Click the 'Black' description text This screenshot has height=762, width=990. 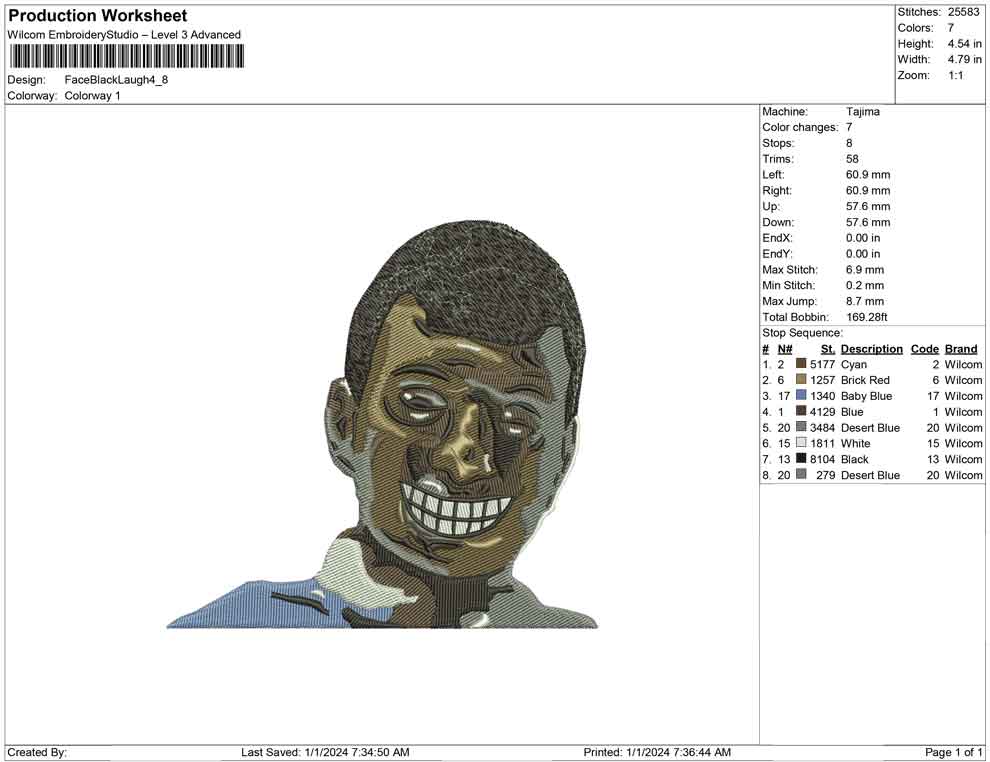[x=854, y=459]
